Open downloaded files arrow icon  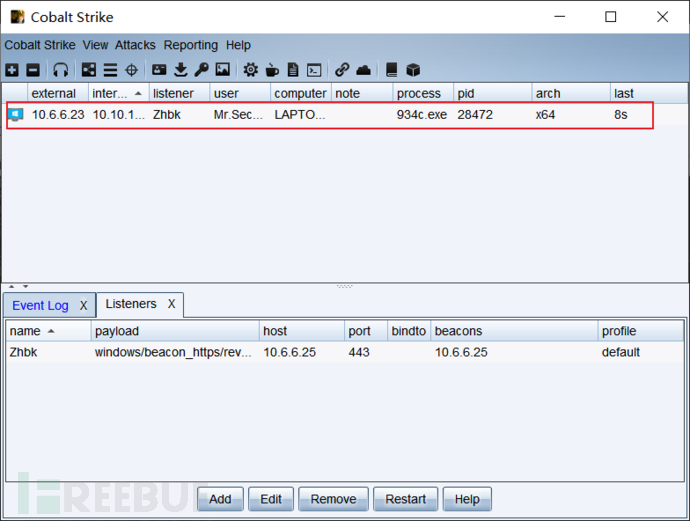(180, 70)
